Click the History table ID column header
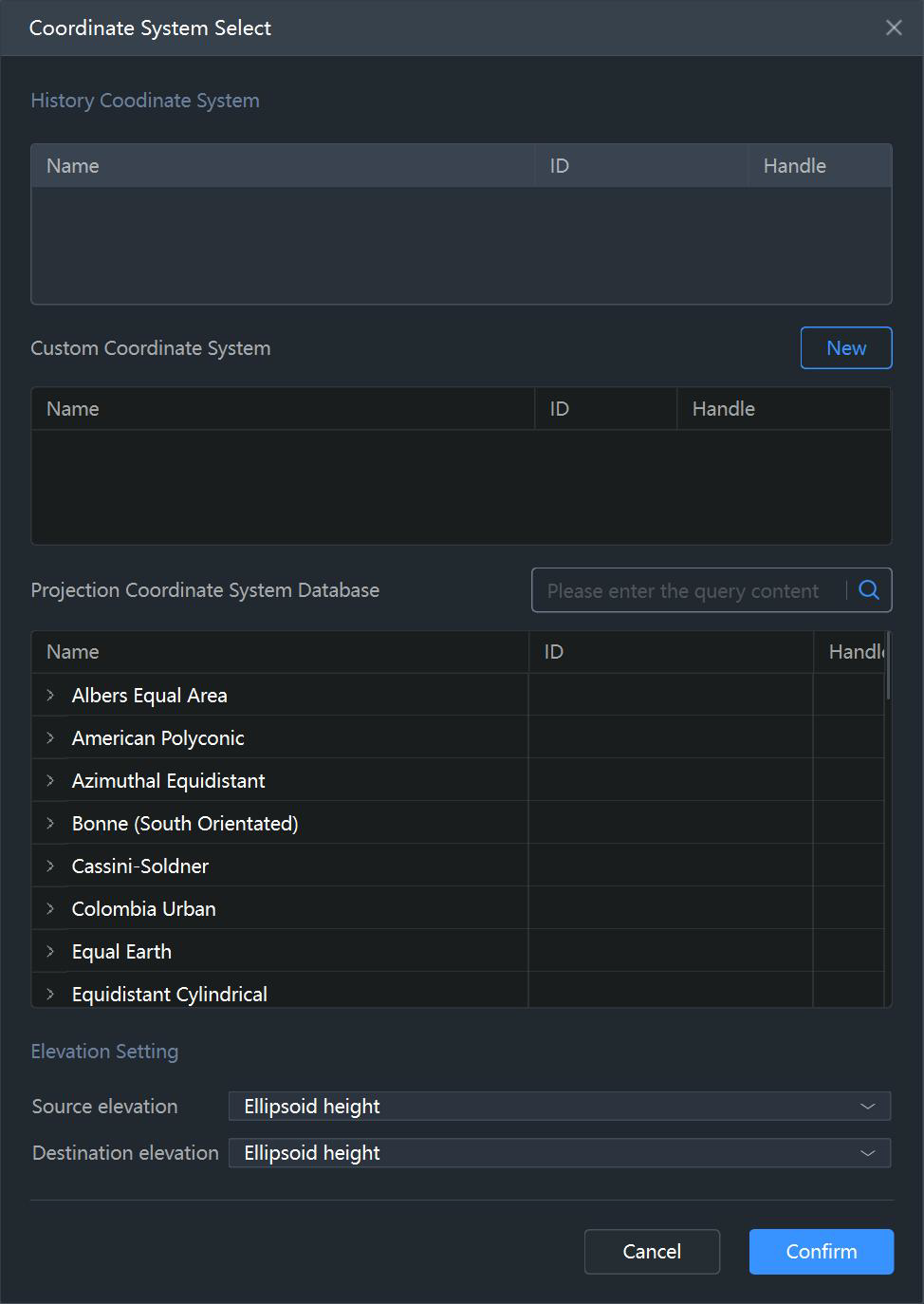 (x=641, y=166)
